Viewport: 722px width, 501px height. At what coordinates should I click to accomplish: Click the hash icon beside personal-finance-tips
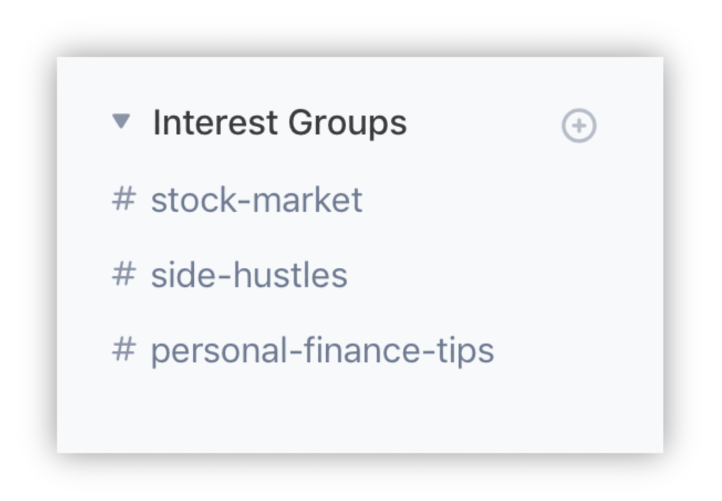pos(123,349)
